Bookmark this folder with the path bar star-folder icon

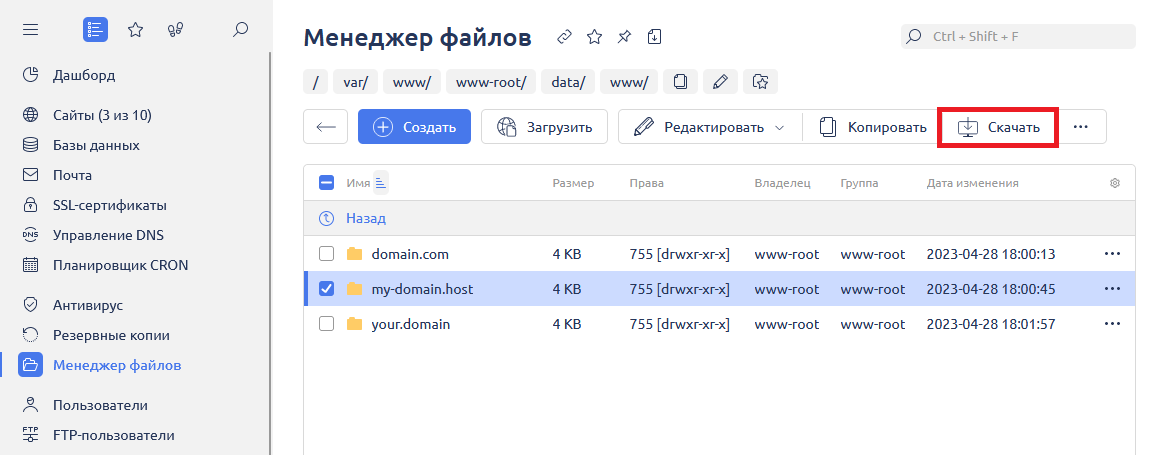[x=760, y=82]
